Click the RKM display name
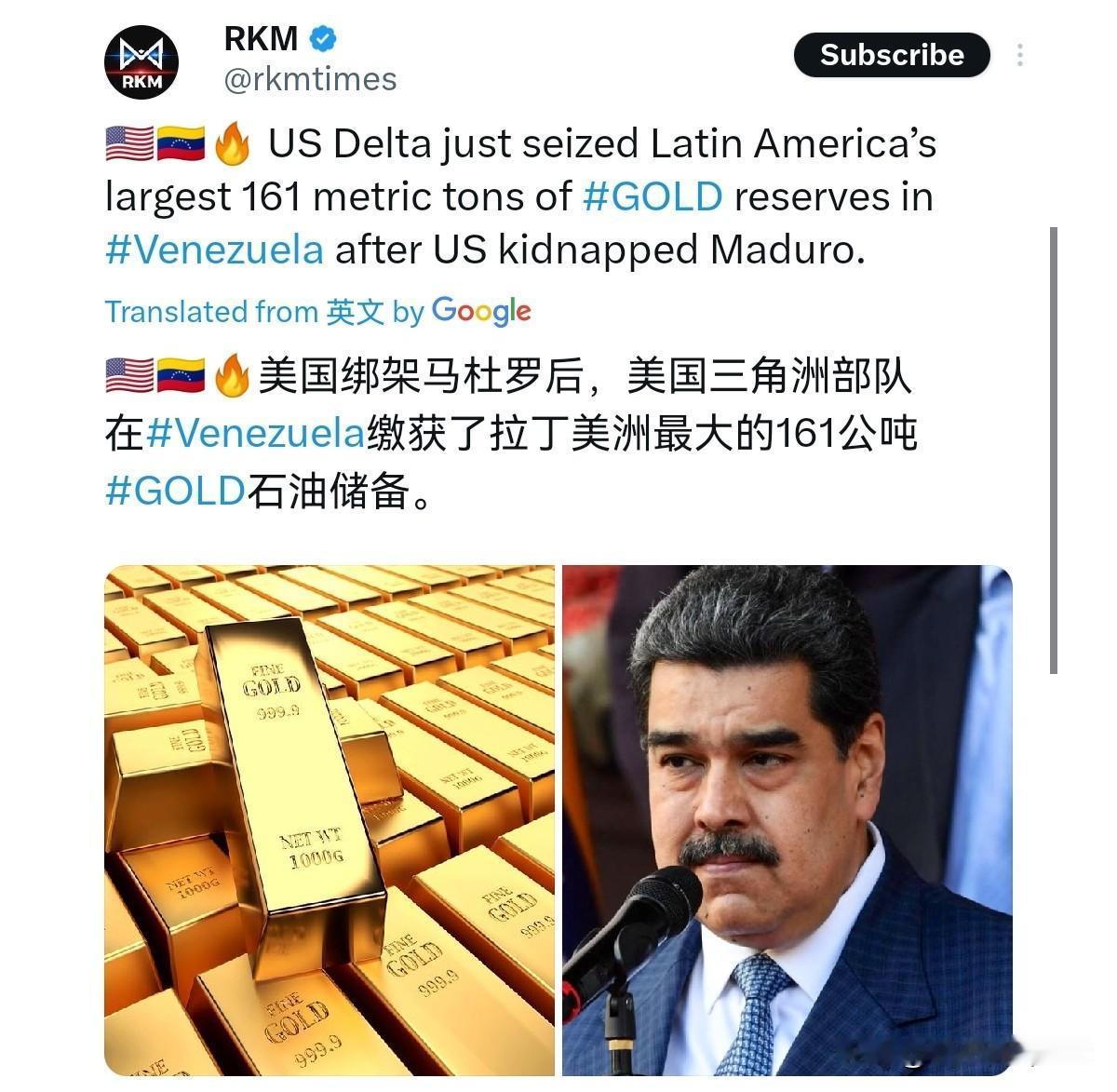The width and height of the screenshot is (1117, 1092). (261, 38)
